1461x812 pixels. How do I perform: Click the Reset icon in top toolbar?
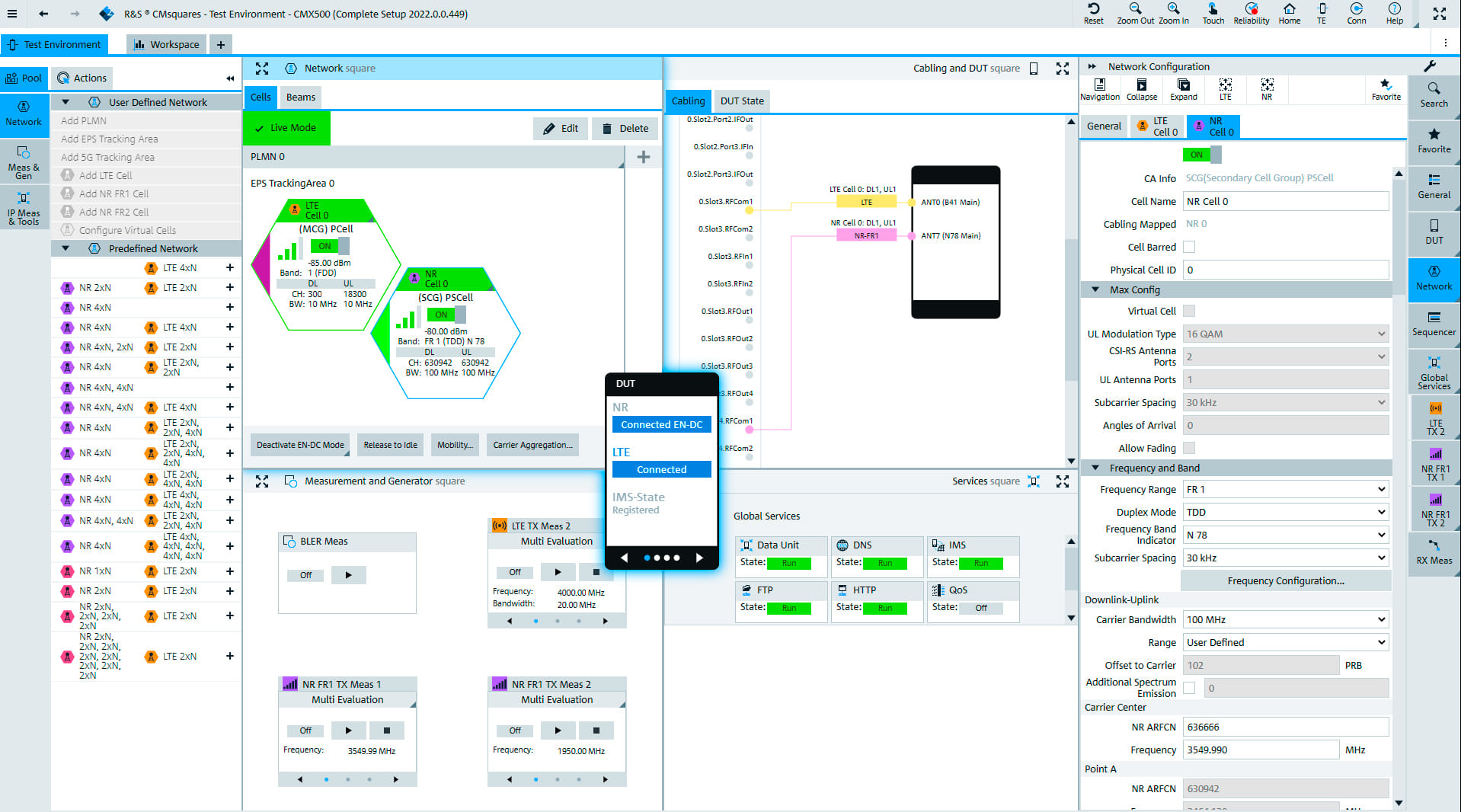pyautogui.click(x=1093, y=13)
